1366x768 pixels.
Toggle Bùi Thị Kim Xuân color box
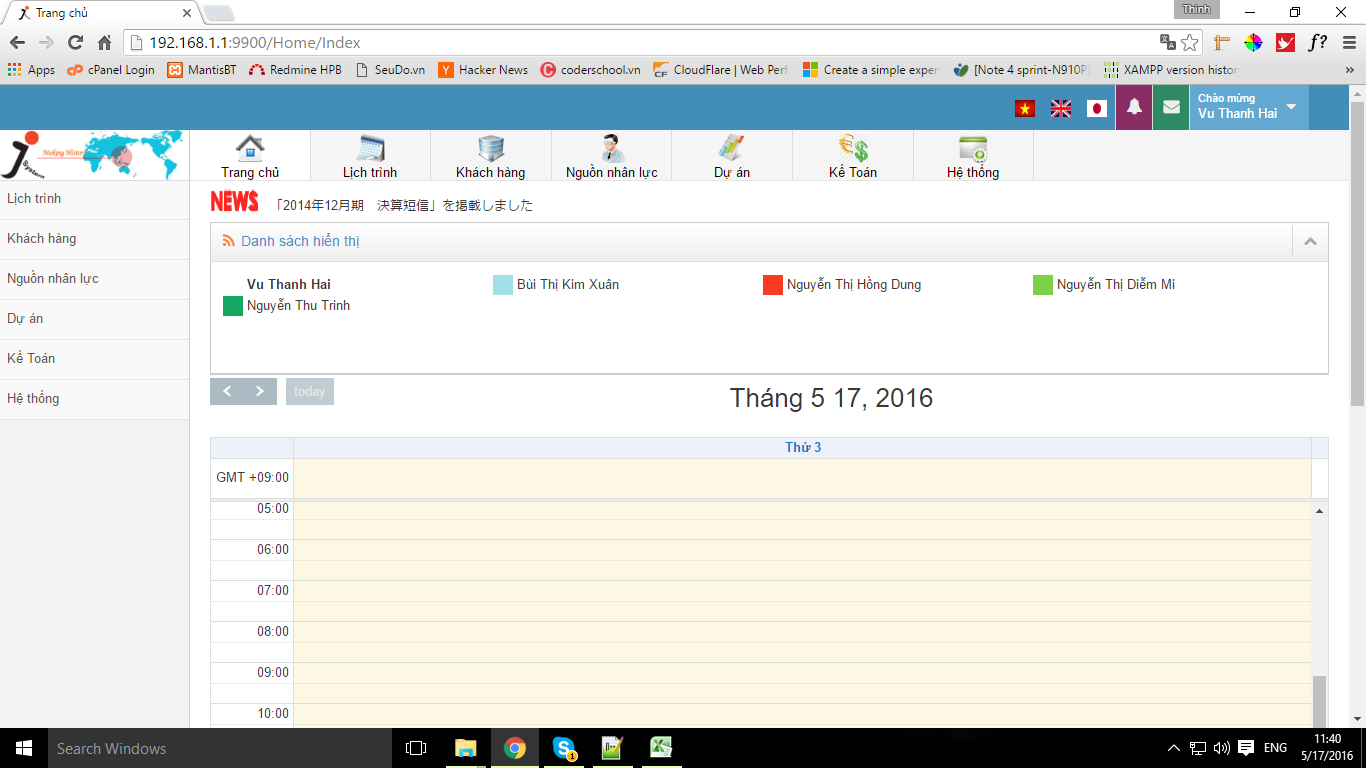point(503,285)
